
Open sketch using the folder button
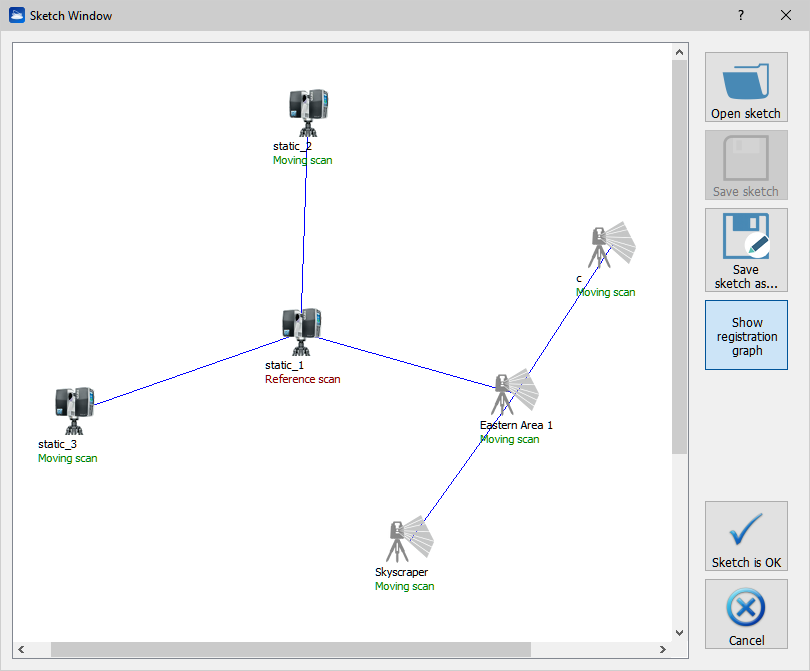tap(746, 88)
